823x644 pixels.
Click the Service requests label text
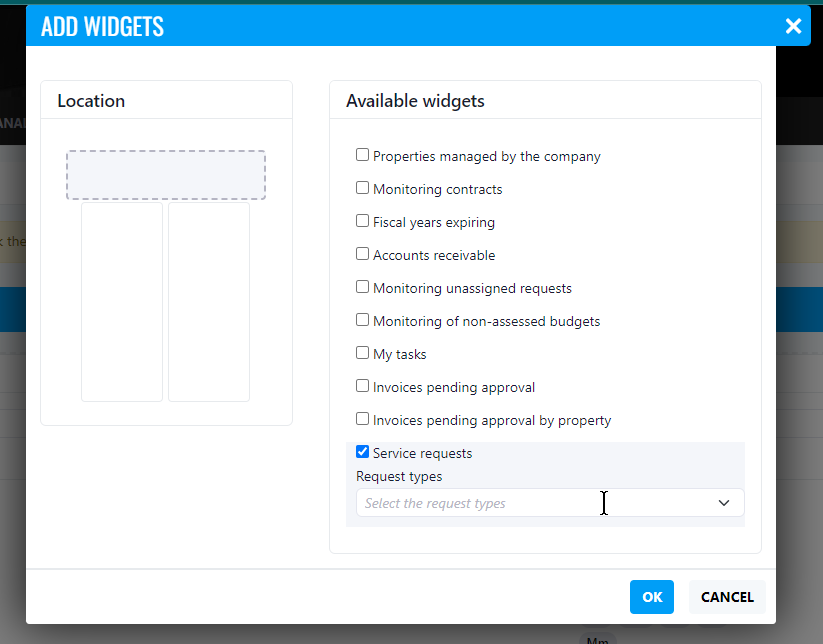coord(423,453)
